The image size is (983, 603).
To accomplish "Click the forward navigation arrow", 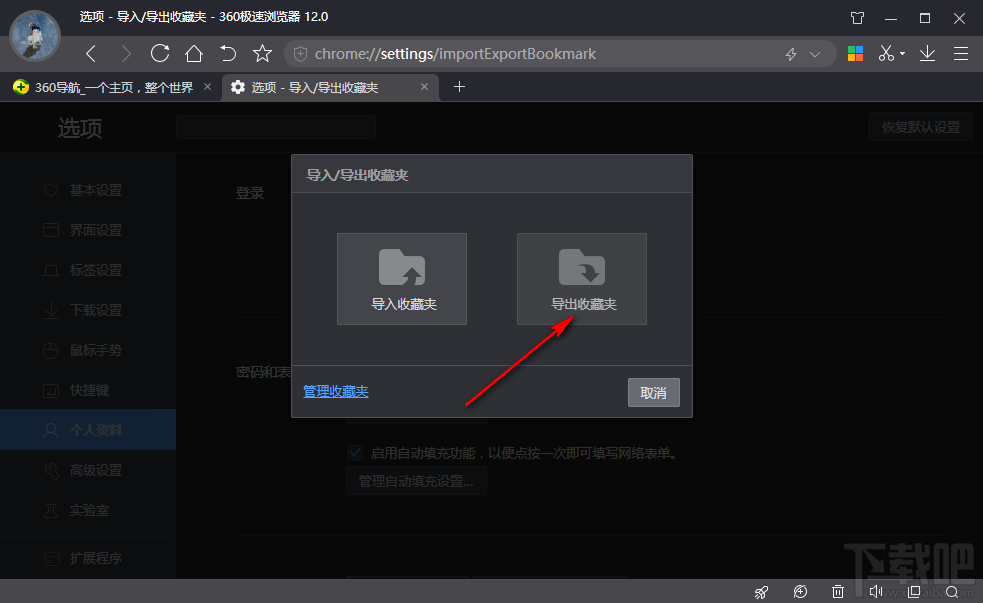I will 126,54.
